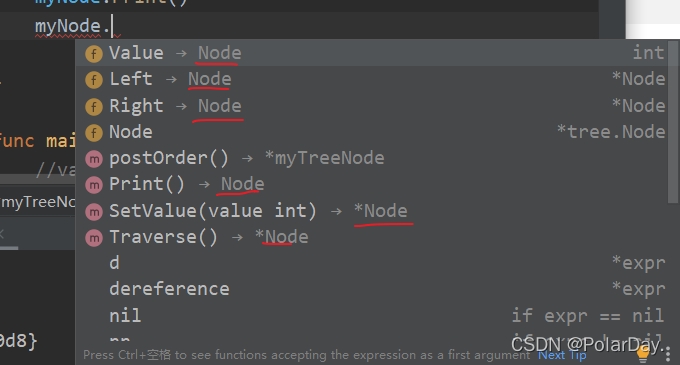Place cursor after myNode. in editor
The height and width of the screenshot is (365, 680).
click(x=112, y=26)
